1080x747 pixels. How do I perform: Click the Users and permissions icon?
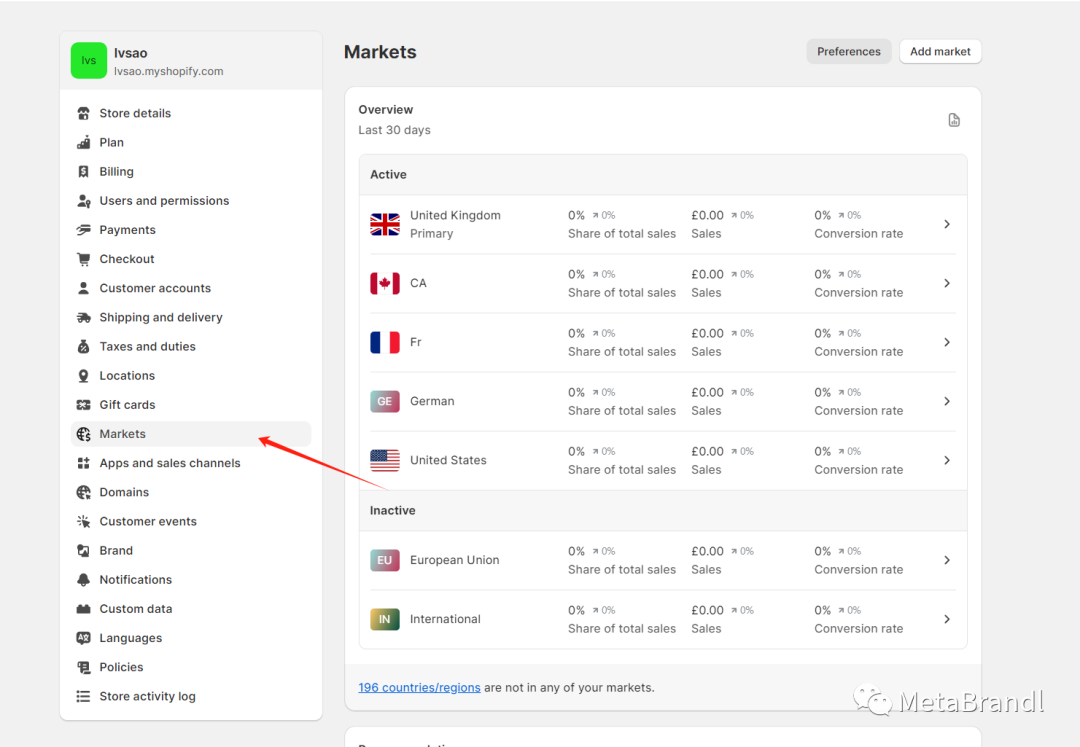(83, 201)
